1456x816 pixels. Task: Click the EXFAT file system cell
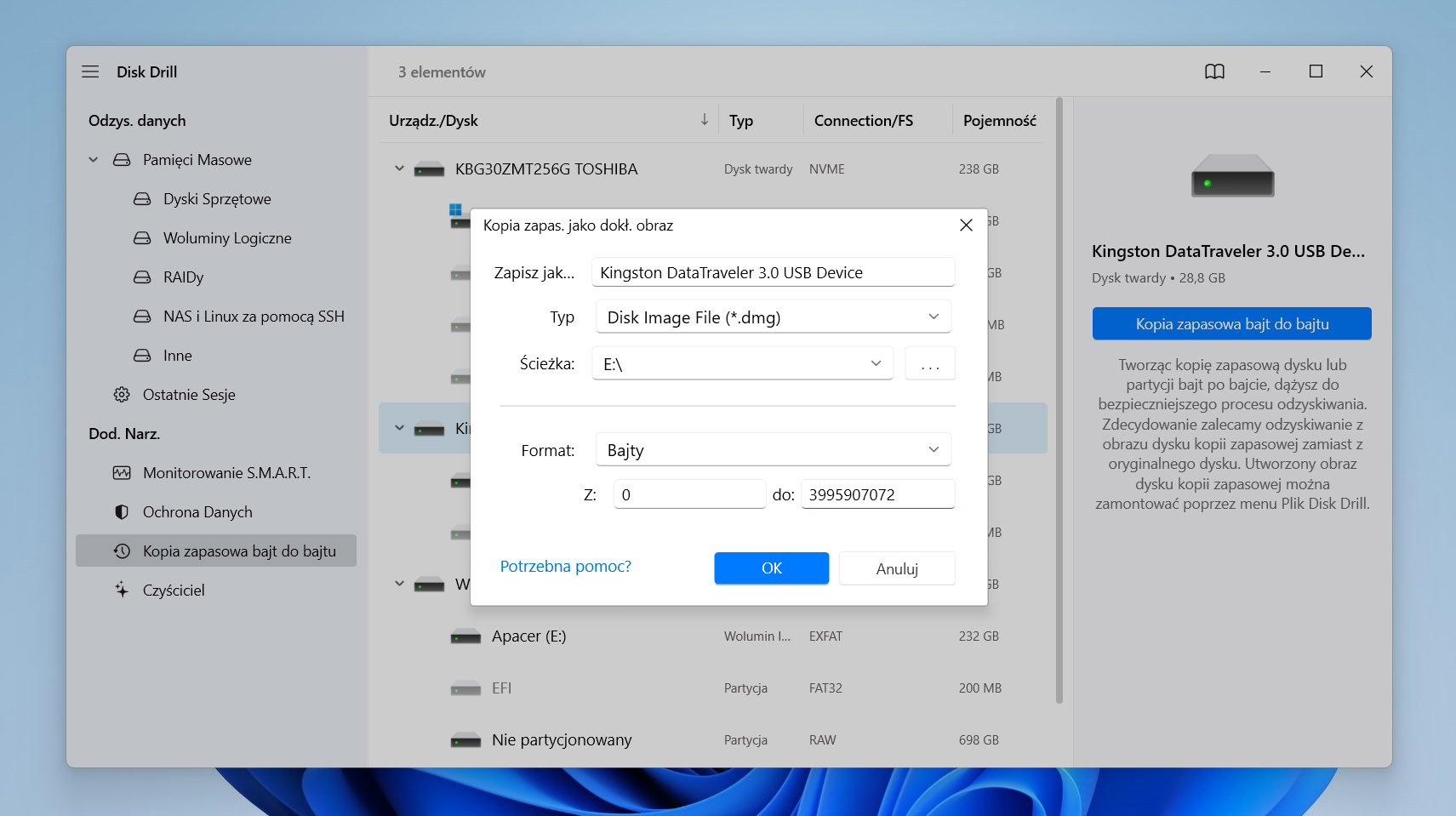pos(825,636)
